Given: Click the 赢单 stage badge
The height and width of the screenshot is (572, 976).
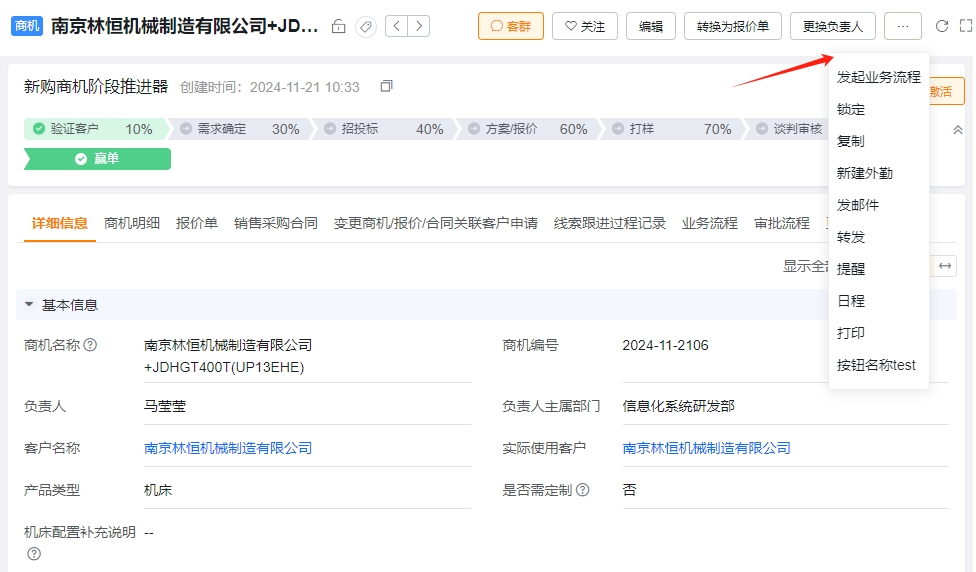Looking at the screenshot, I should [98, 159].
